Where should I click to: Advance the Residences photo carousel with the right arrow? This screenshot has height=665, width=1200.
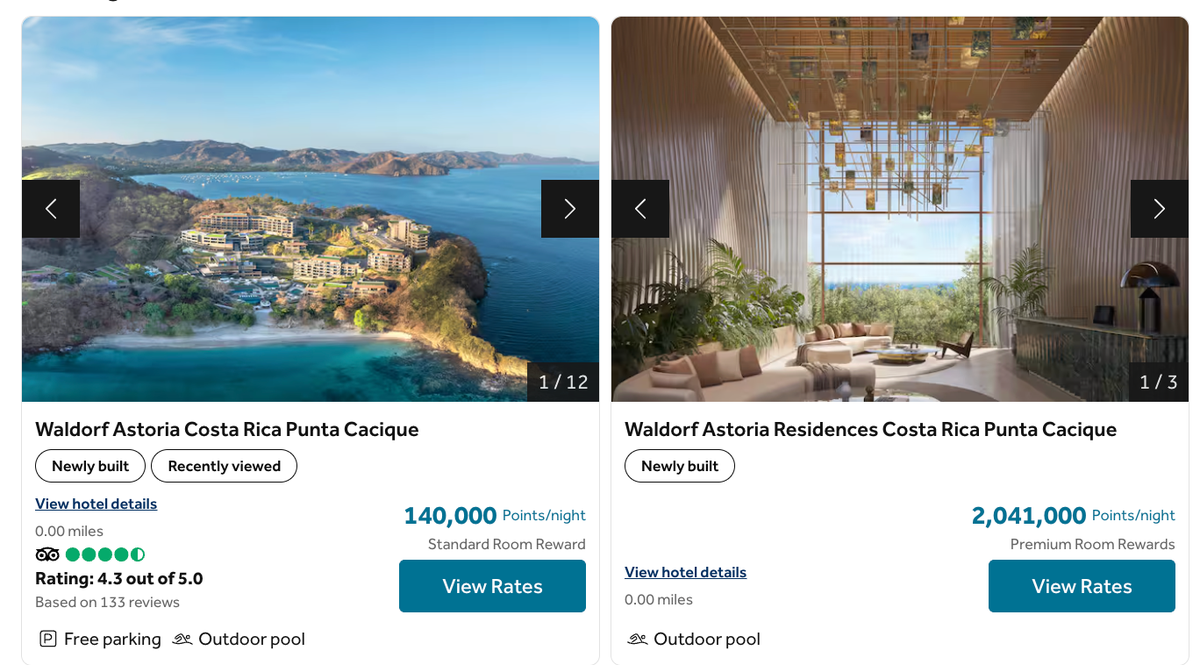click(1159, 208)
